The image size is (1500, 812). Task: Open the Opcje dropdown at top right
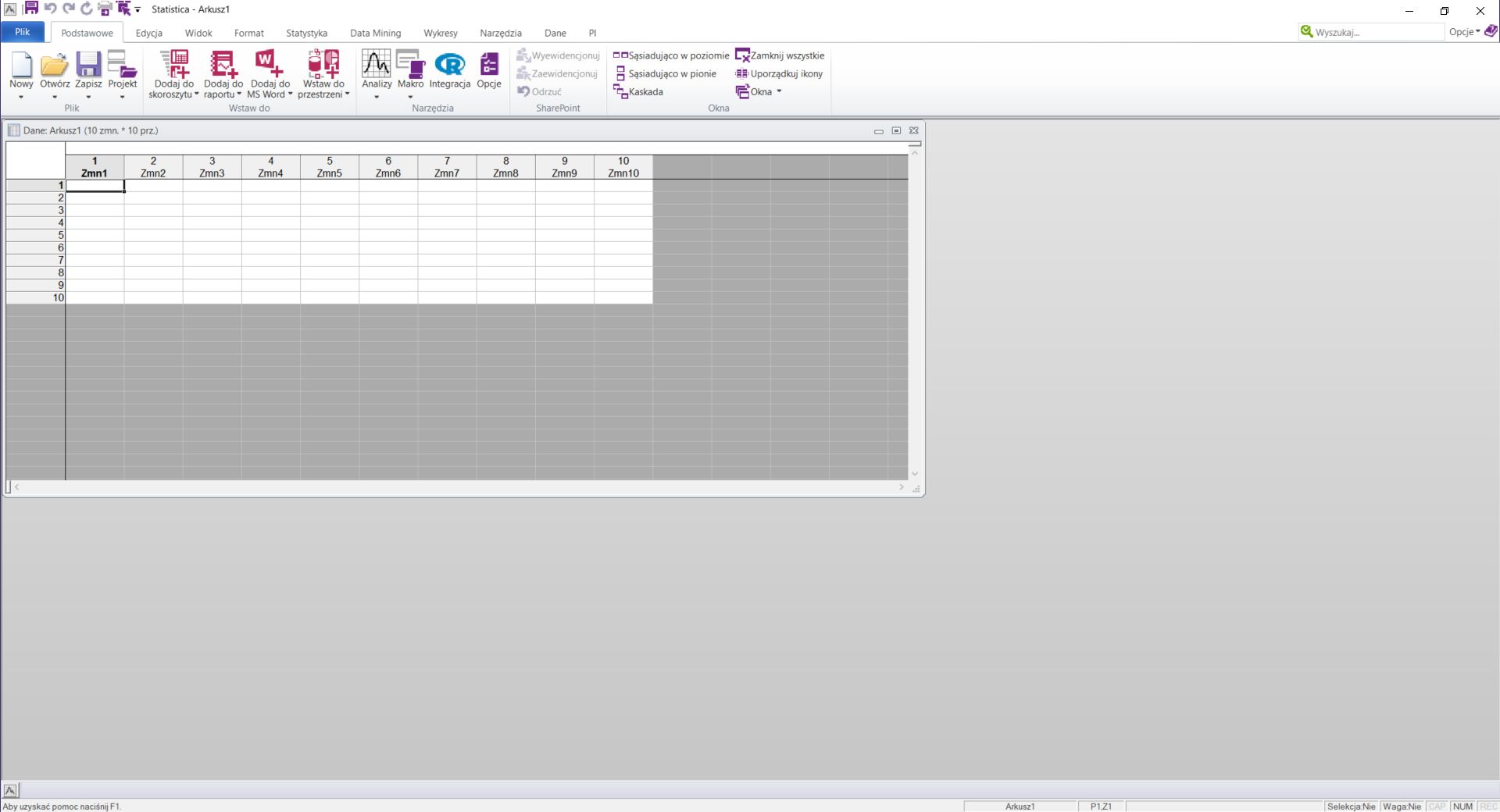coord(1464,32)
